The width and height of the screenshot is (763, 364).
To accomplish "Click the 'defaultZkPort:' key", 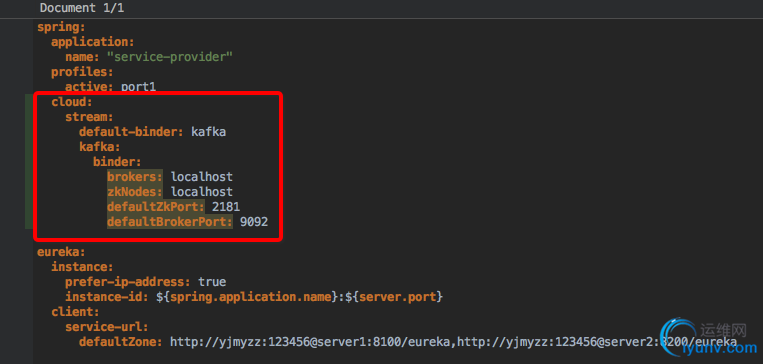I will coord(156,207).
